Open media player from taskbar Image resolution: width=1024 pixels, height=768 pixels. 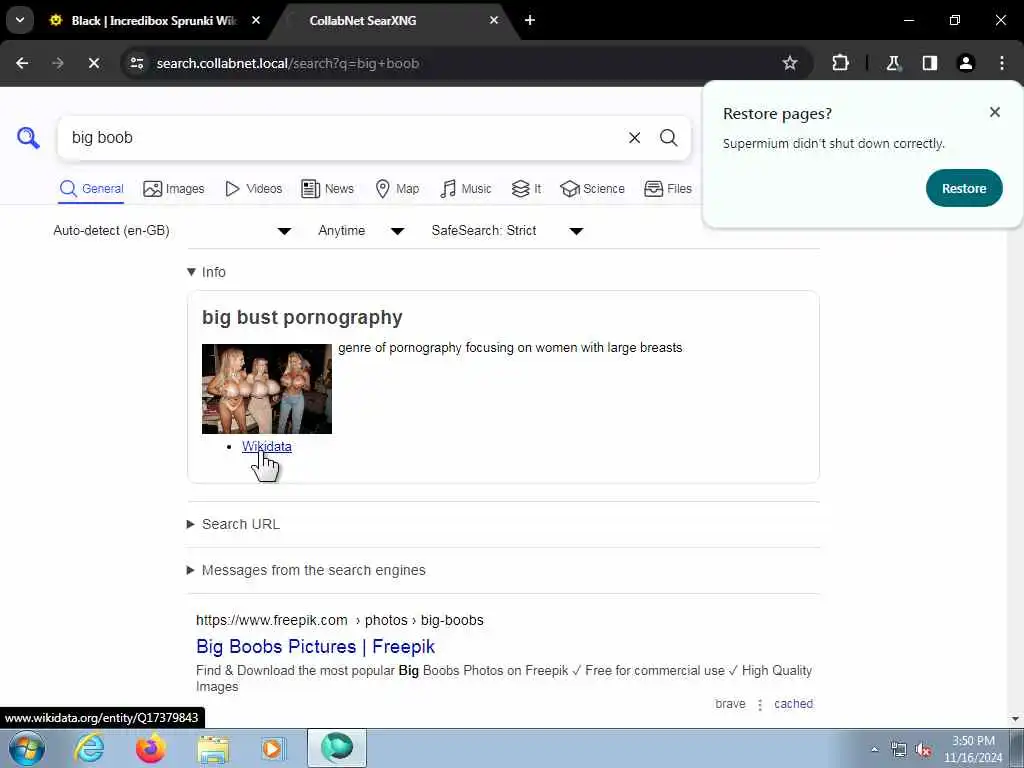tap(273, 748)
